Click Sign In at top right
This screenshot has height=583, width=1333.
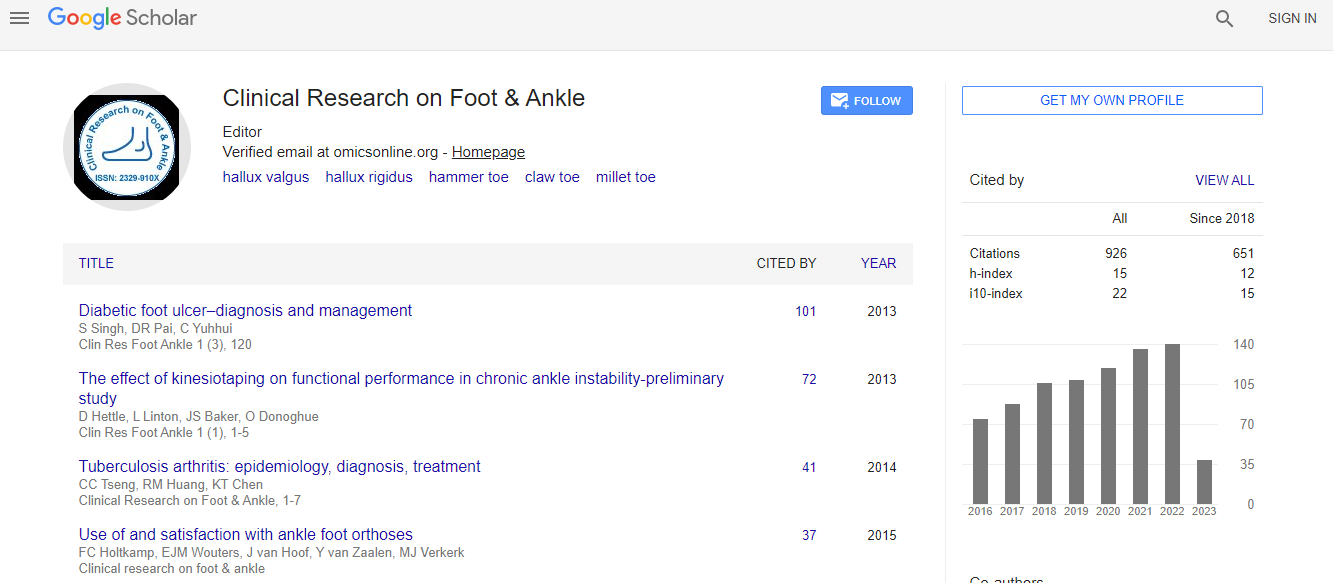1292,18
